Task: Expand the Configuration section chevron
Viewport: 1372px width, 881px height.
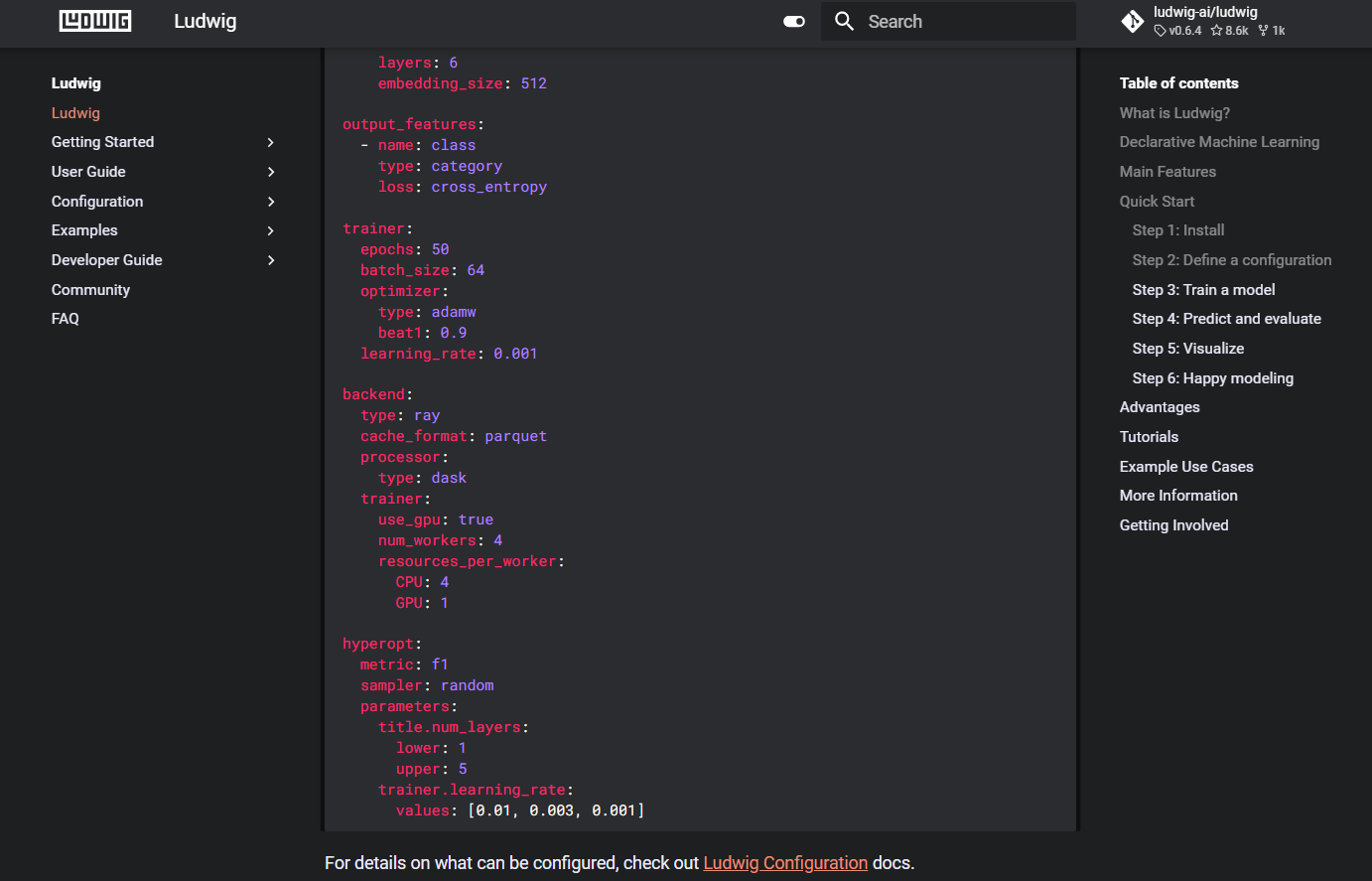Action: click(x=269, y=201)
